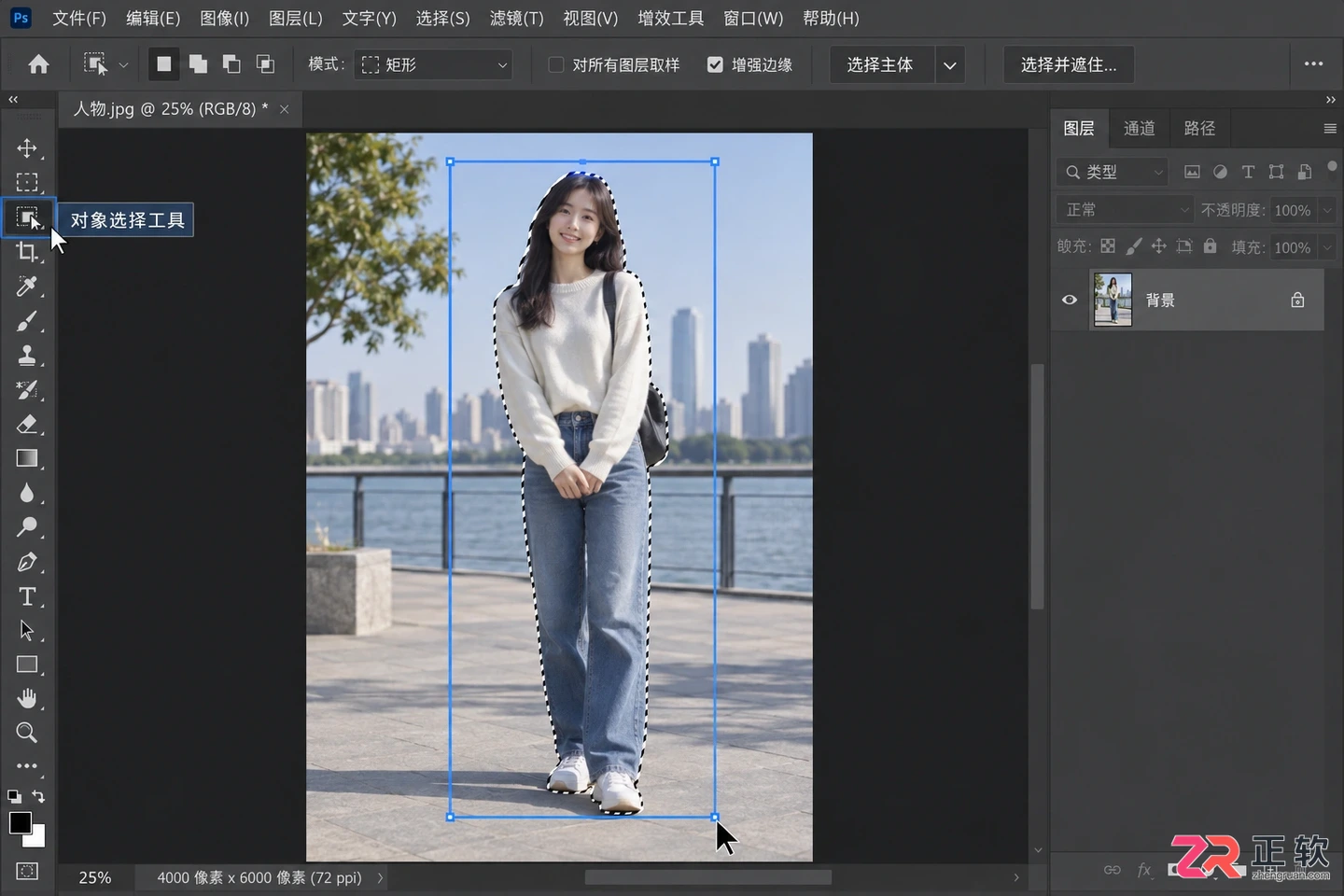Choose Add to Selection mode icon
Viewport: 1344px width, 896px height.
[198, 64]
